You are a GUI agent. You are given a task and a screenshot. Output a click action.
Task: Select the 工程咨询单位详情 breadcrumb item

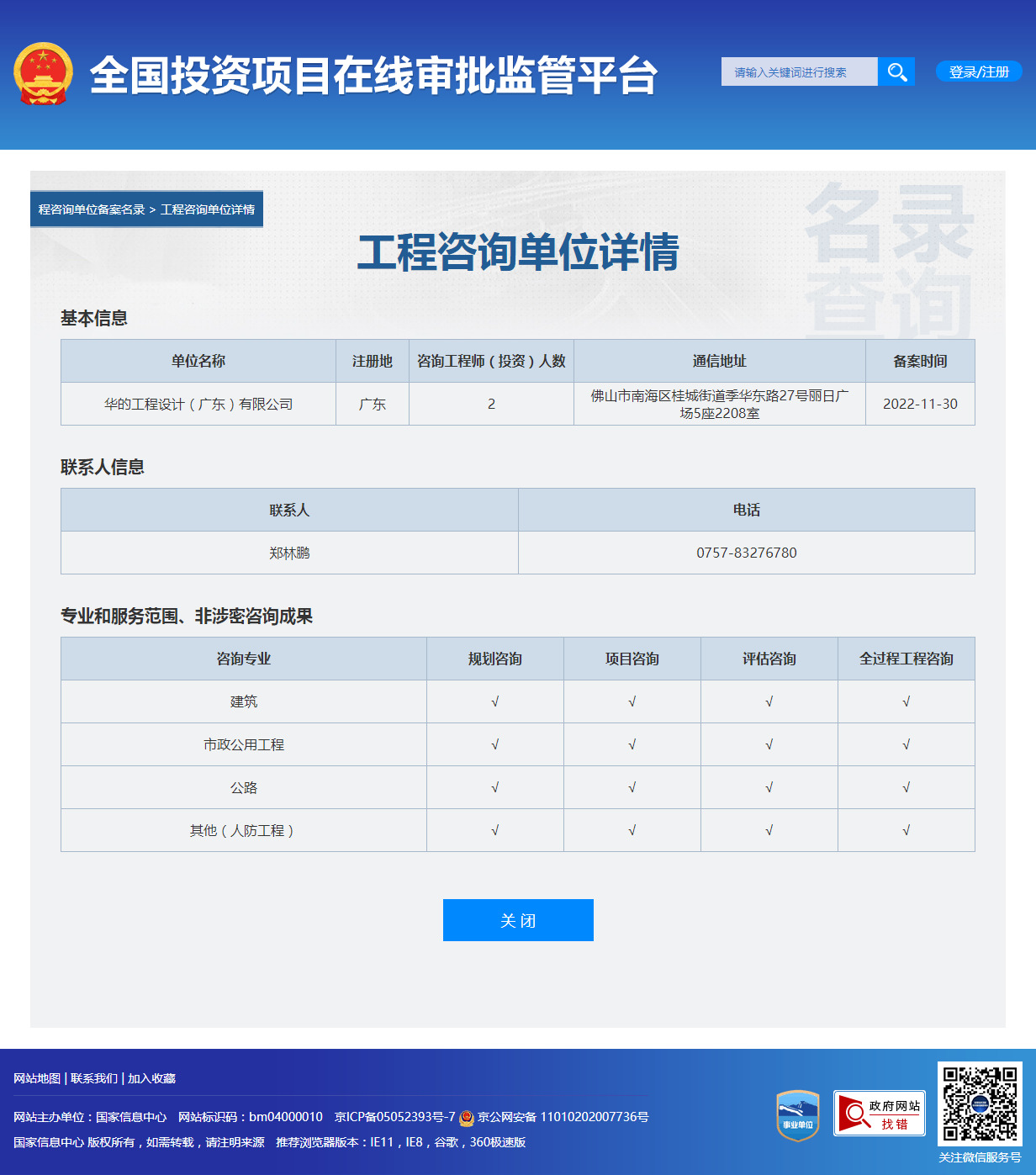(209, 209)
